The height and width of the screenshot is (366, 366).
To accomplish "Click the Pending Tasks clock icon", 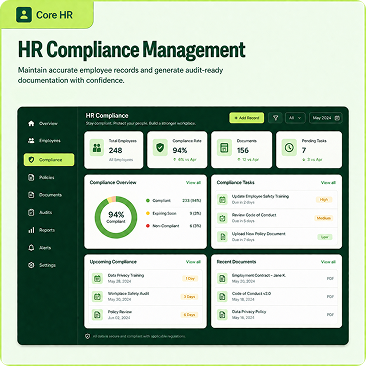I will pyautogui.click(x=289, y=148).
